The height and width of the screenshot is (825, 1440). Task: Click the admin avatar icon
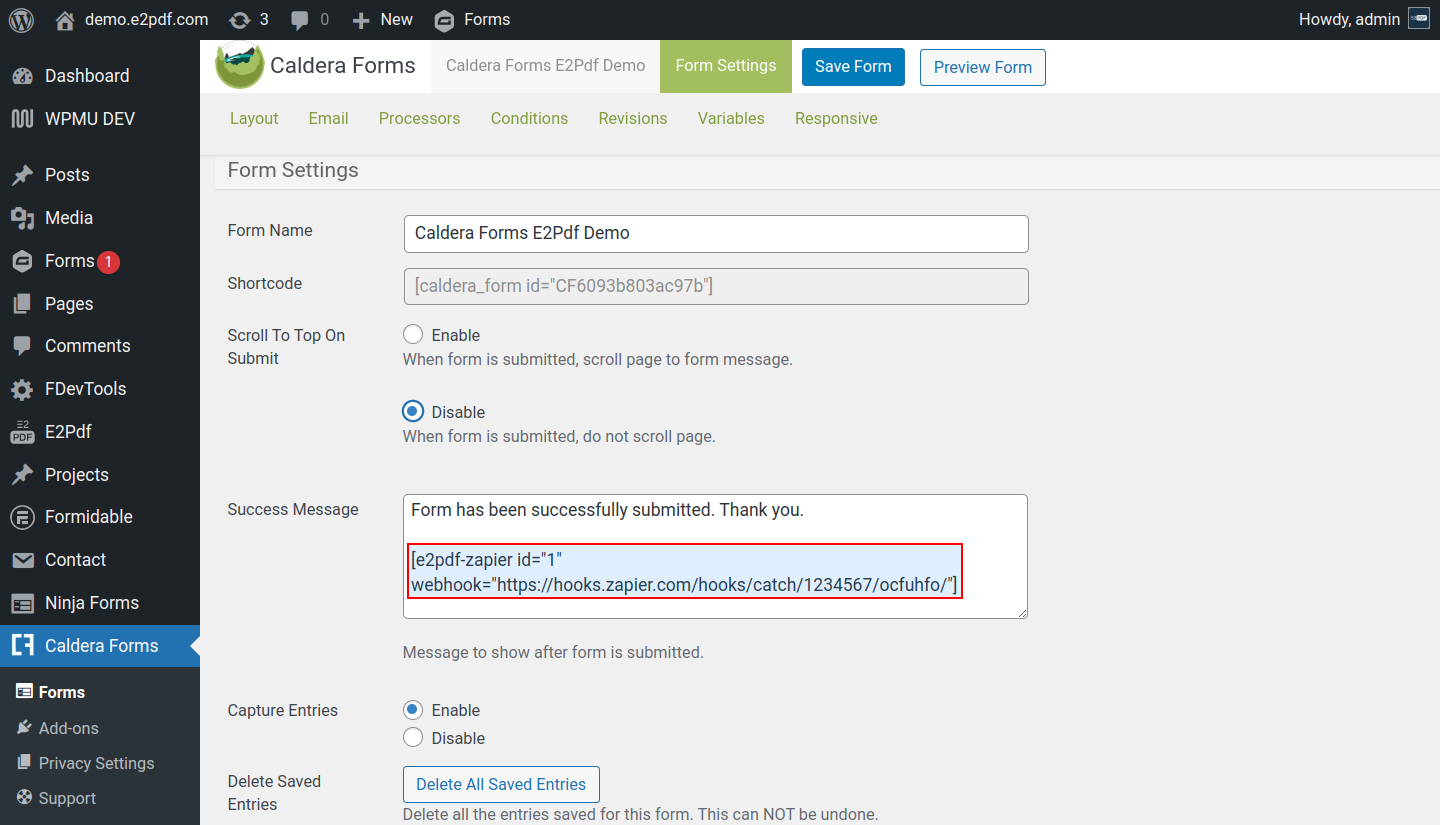1418,19
